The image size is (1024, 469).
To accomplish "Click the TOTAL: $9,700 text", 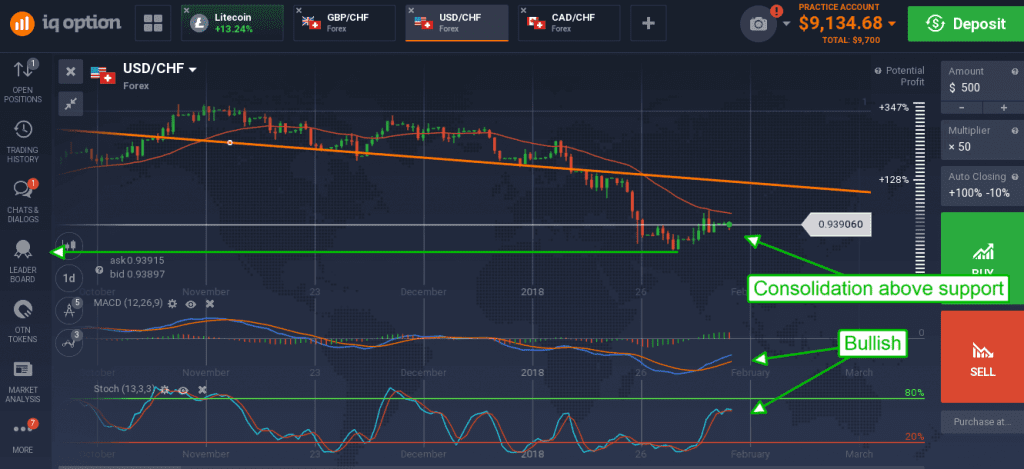I will click(x=852, y=40).
